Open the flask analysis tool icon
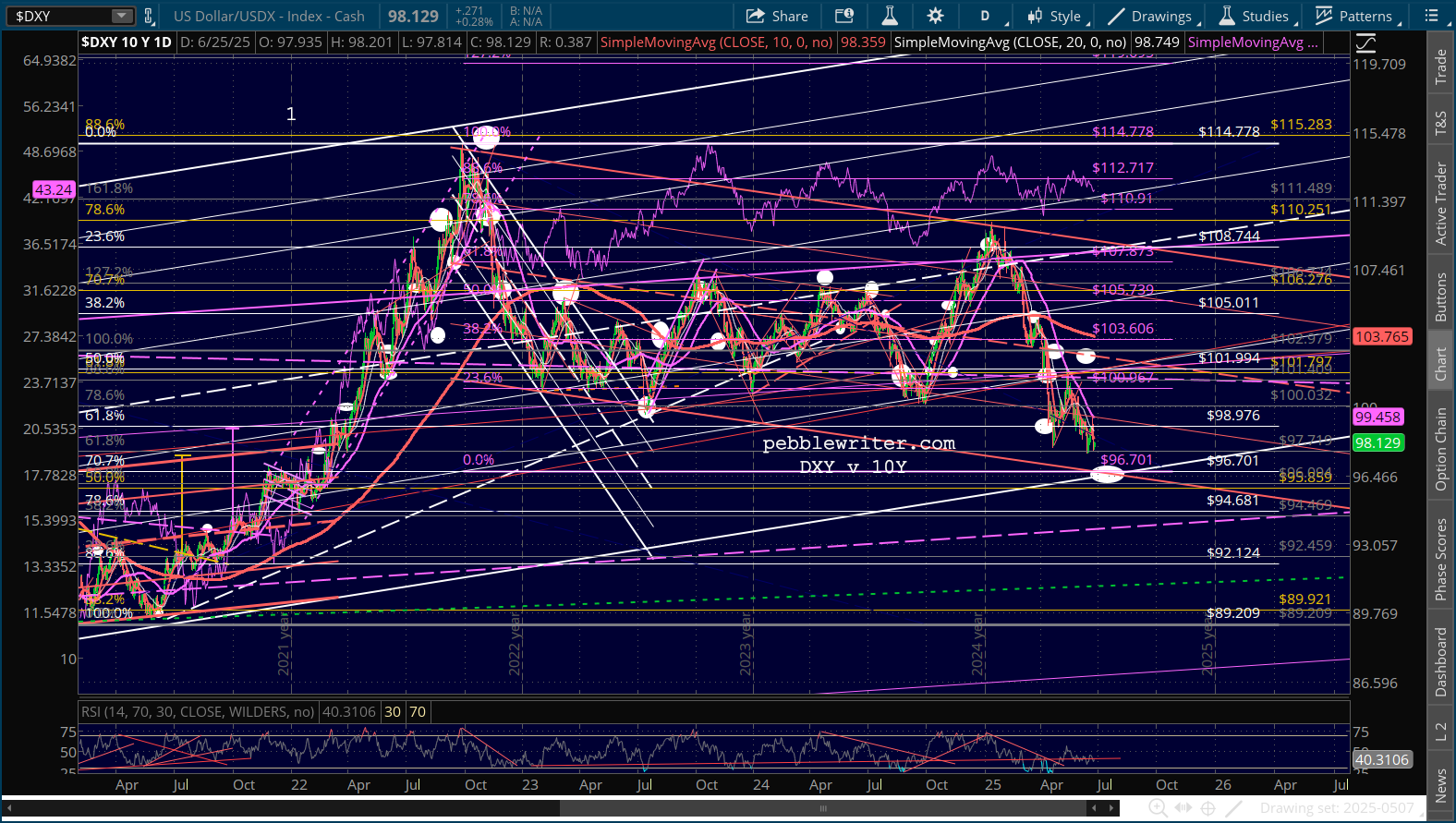 point(889,16)
